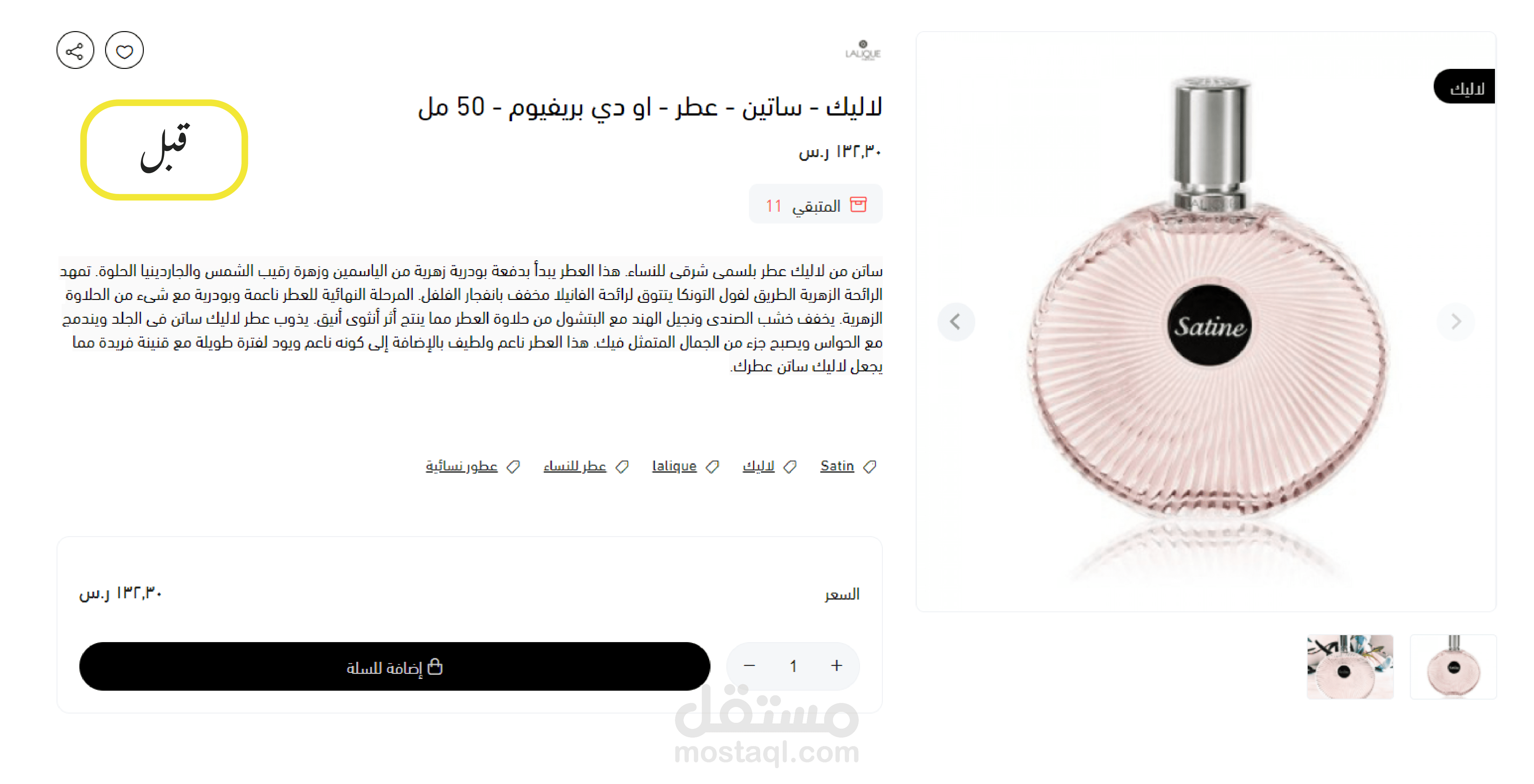This screenshot has width=1534, height=784.
Task: Increase quantity with the plus button
Action: [837, 666]
